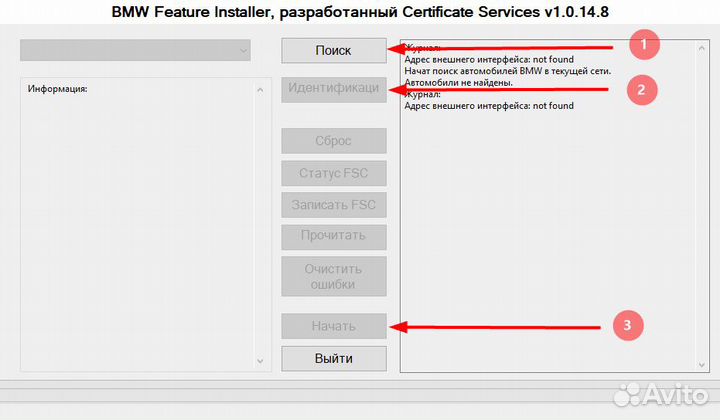Expand the vehicle selection dropdown
This screenshot has height=420, width=720.
[243, 50]
